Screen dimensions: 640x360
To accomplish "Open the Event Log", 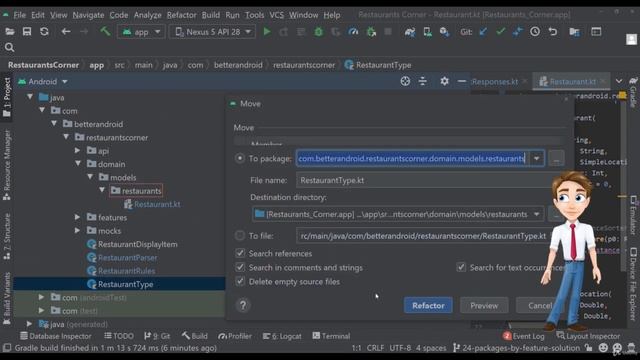I will [x=524, y=336].
